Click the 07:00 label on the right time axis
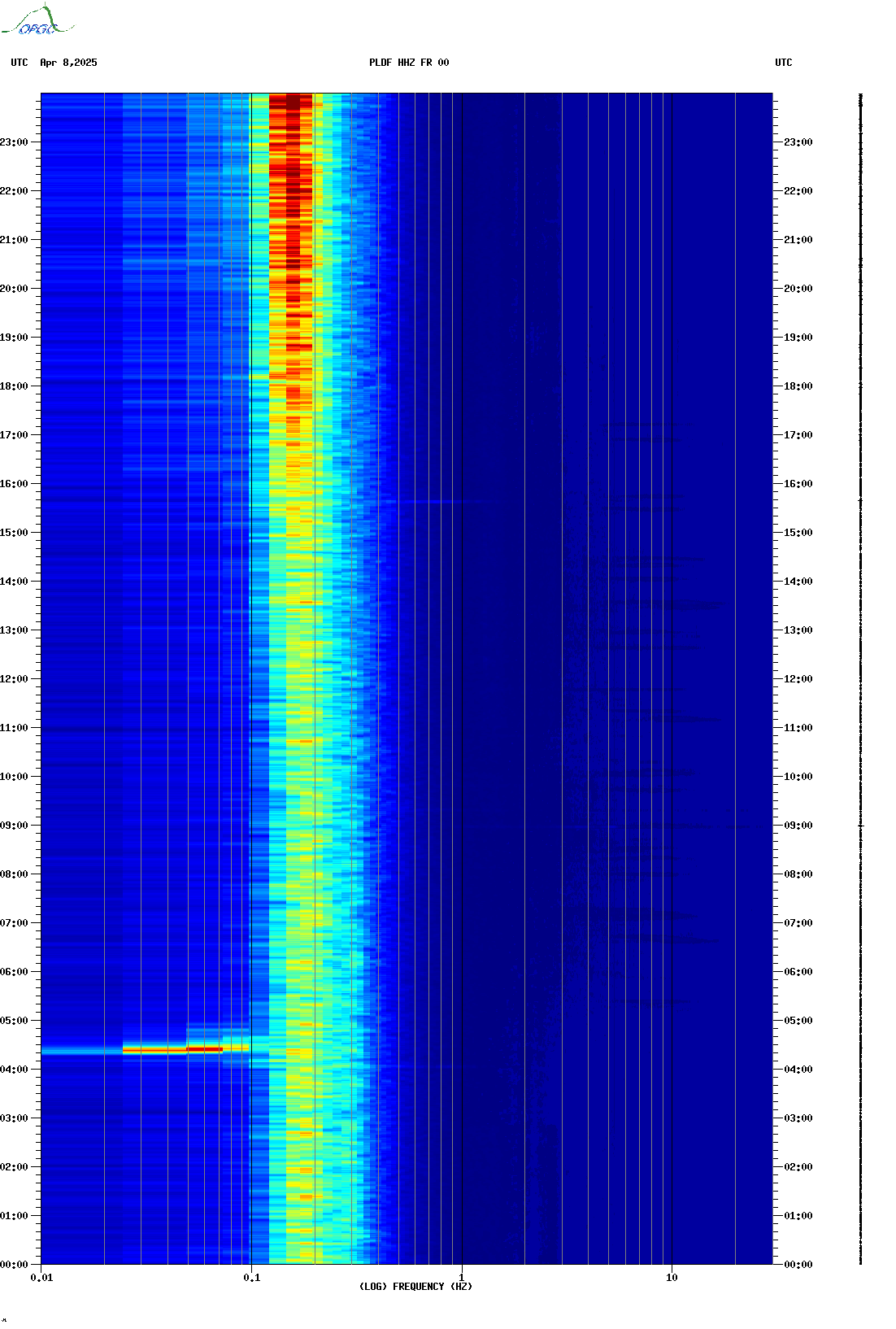Image resolution: width=896 pixels, height=1329 pixels. [x=798, y=923]
